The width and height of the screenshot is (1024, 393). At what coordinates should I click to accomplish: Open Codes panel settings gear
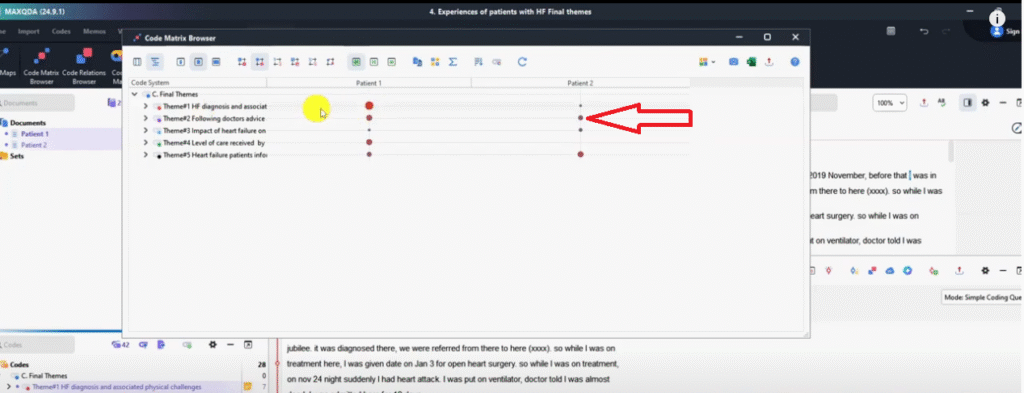[212, 345]
